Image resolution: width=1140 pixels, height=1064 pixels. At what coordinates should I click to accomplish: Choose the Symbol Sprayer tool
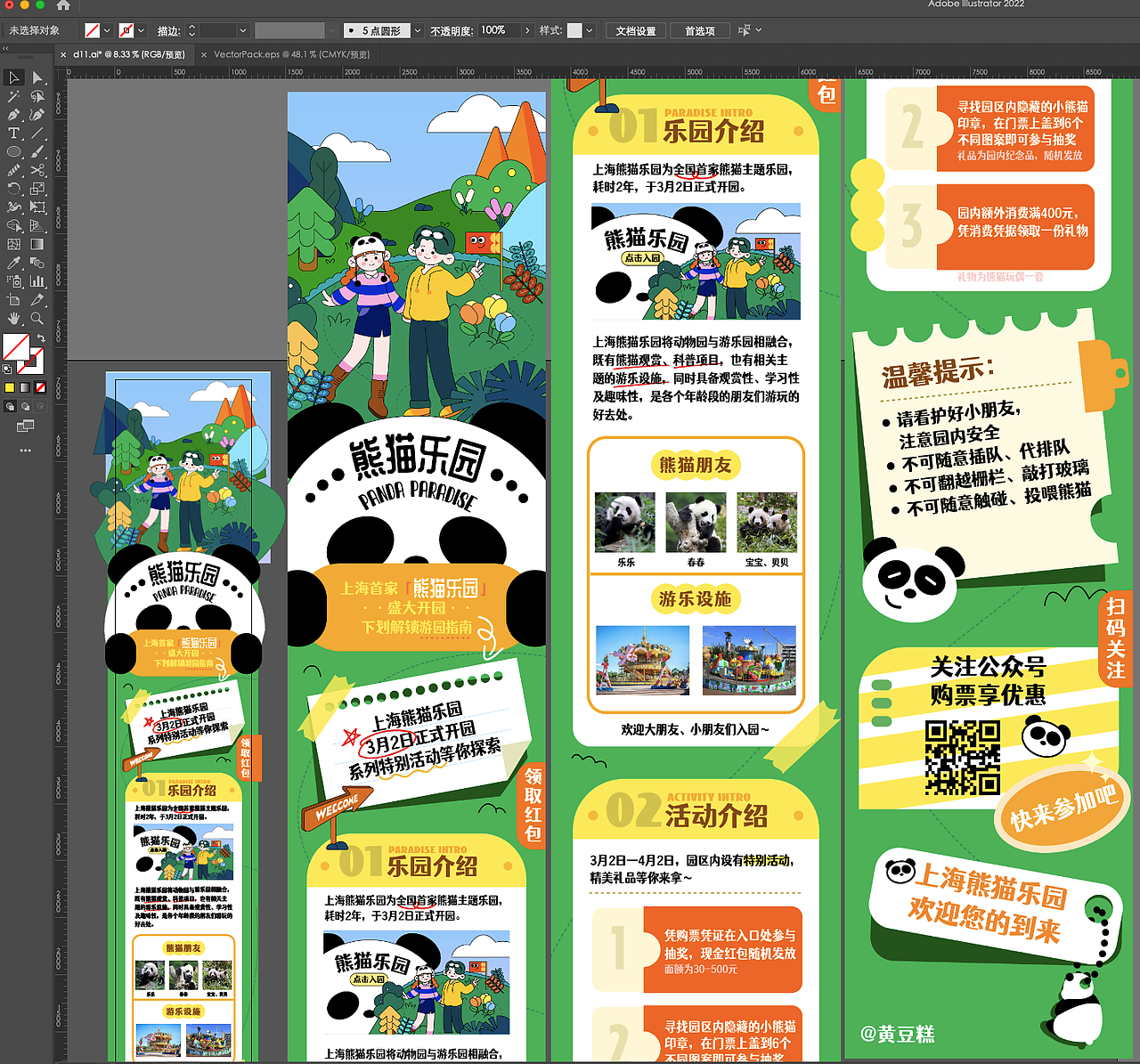click(x=13, y=281)
